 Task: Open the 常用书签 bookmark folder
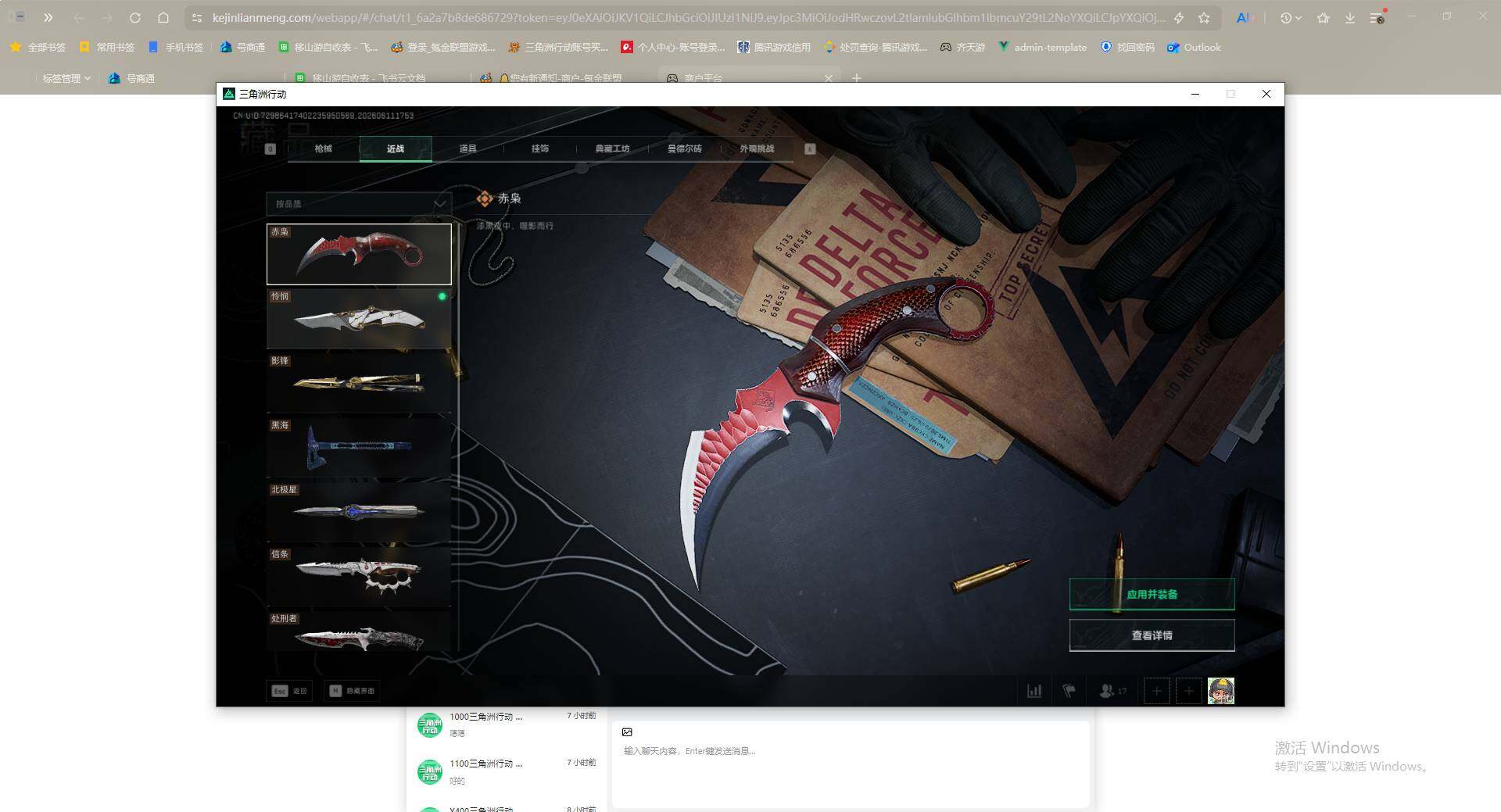point(107,47)
